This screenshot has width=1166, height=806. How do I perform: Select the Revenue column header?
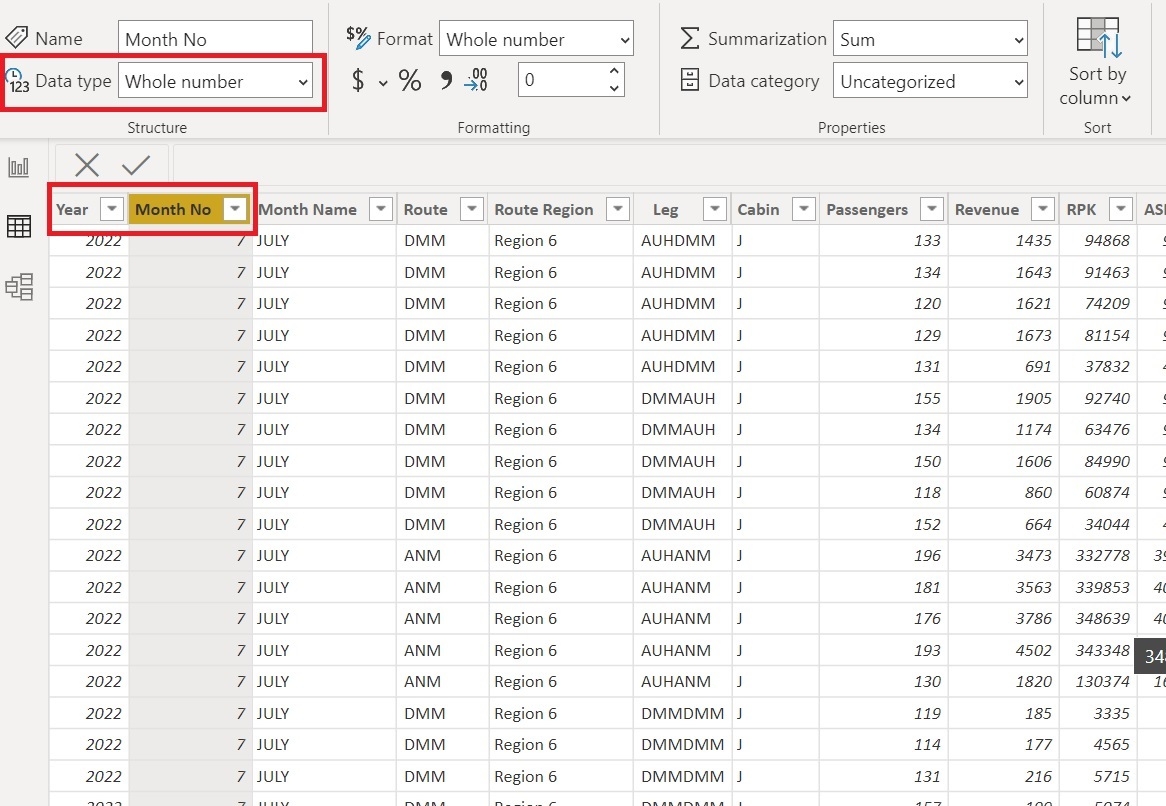pyautogui.click(x=987, y=210)
